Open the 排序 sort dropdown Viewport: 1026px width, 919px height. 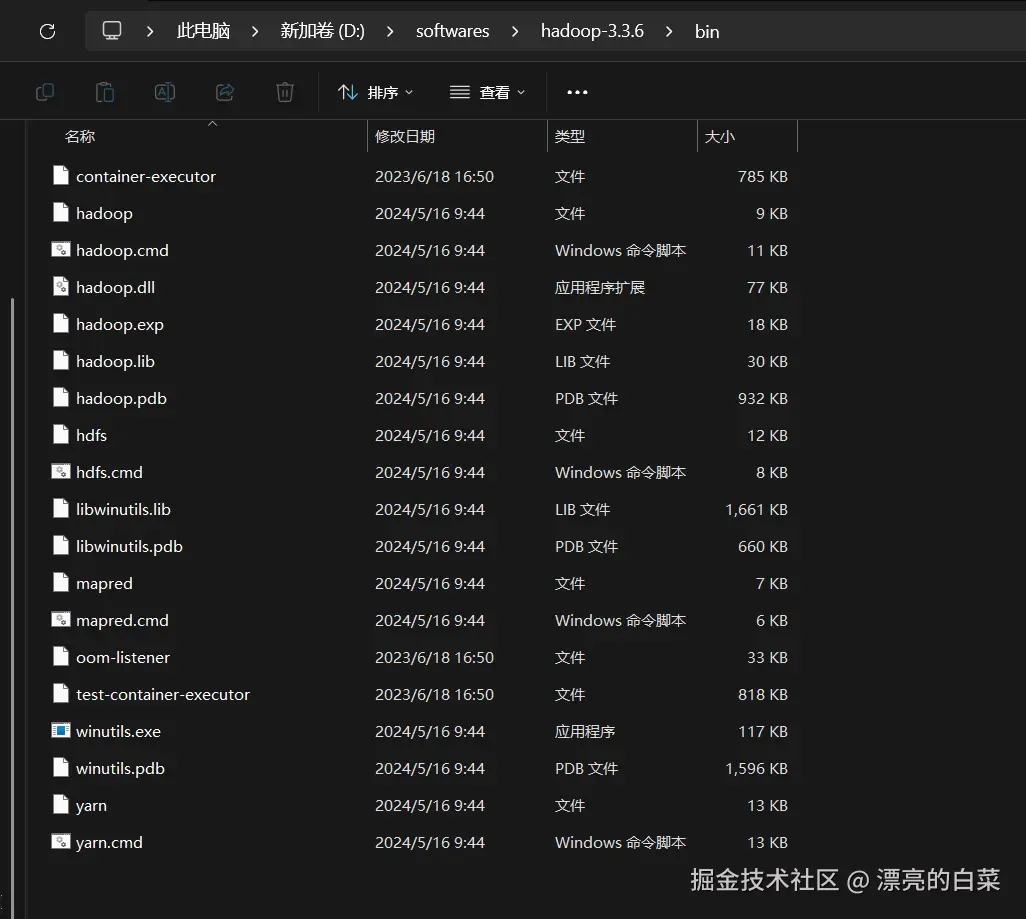(x=375, y=92)
